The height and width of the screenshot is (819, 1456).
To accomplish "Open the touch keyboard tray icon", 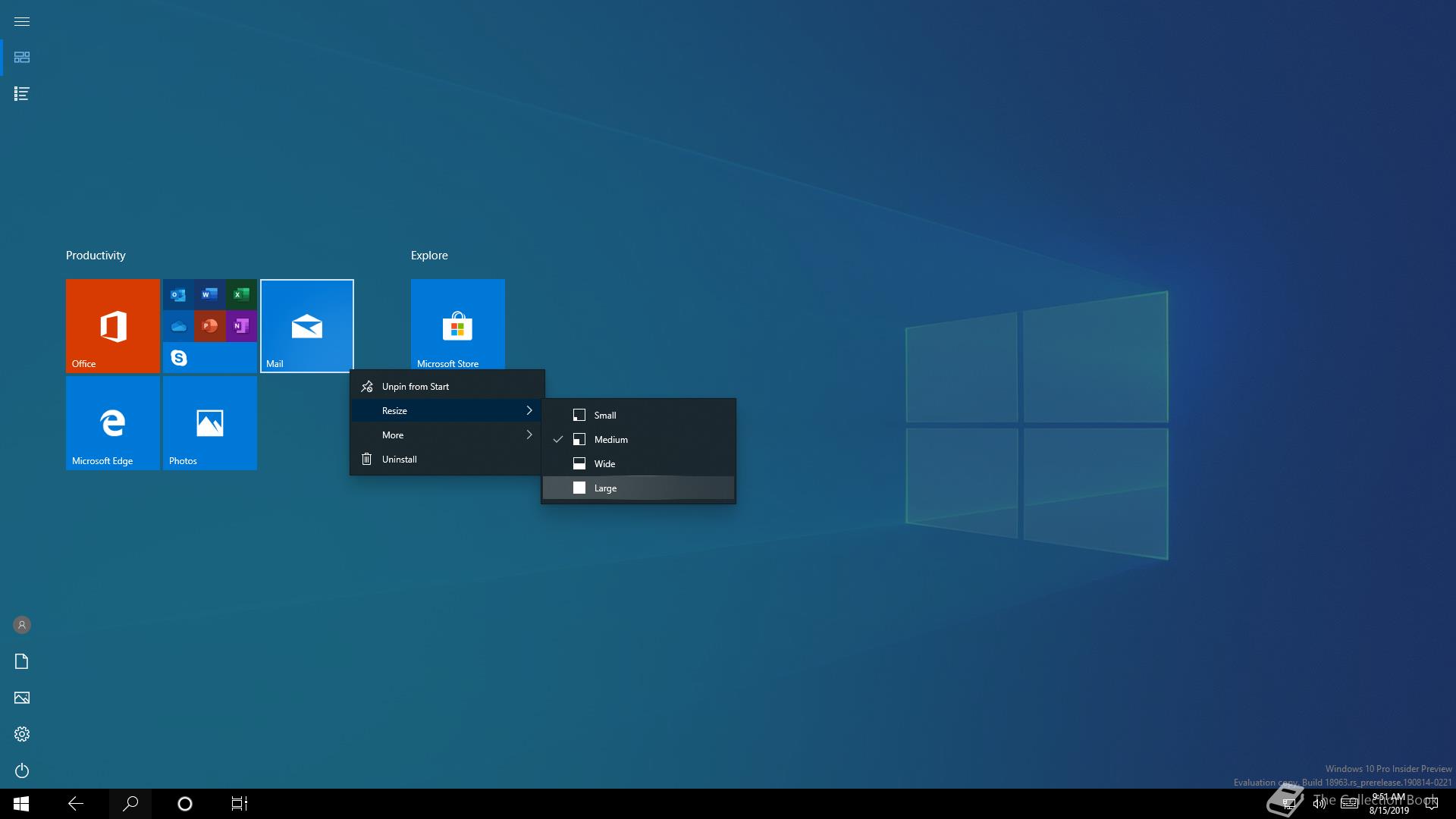I will pos(1349,804).
